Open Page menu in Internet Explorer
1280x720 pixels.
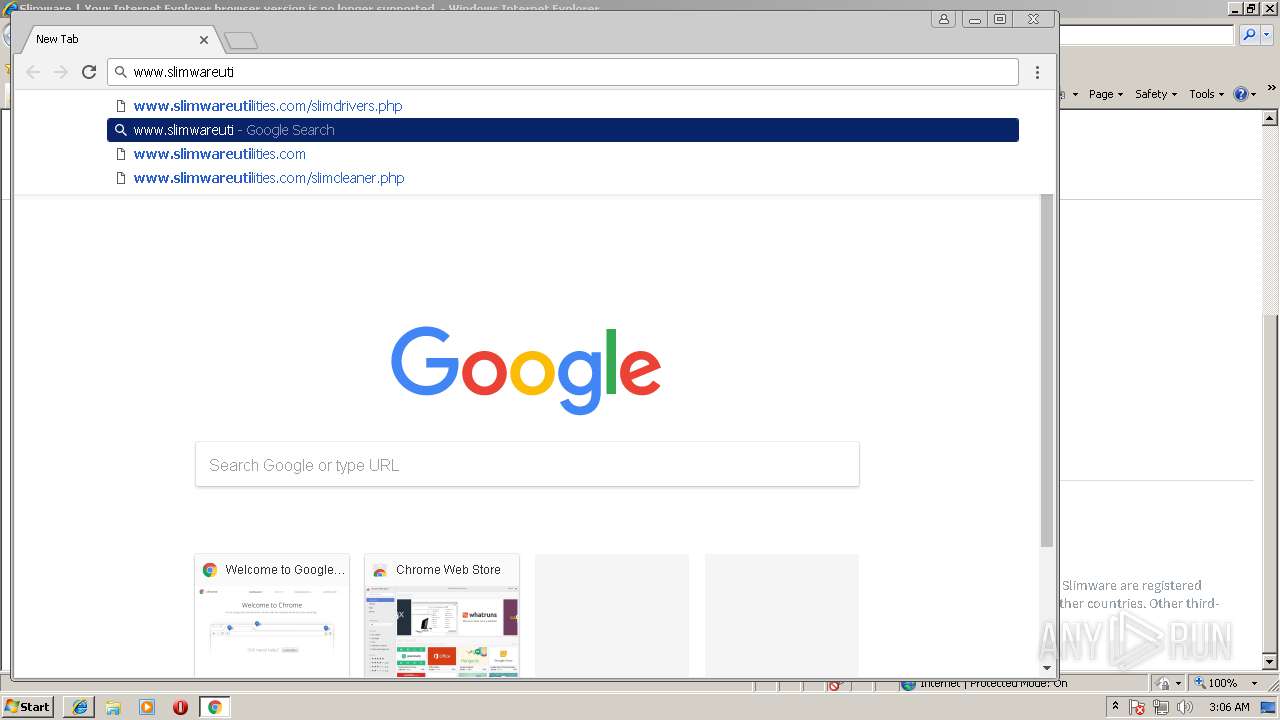click(x=1105, y=94)
